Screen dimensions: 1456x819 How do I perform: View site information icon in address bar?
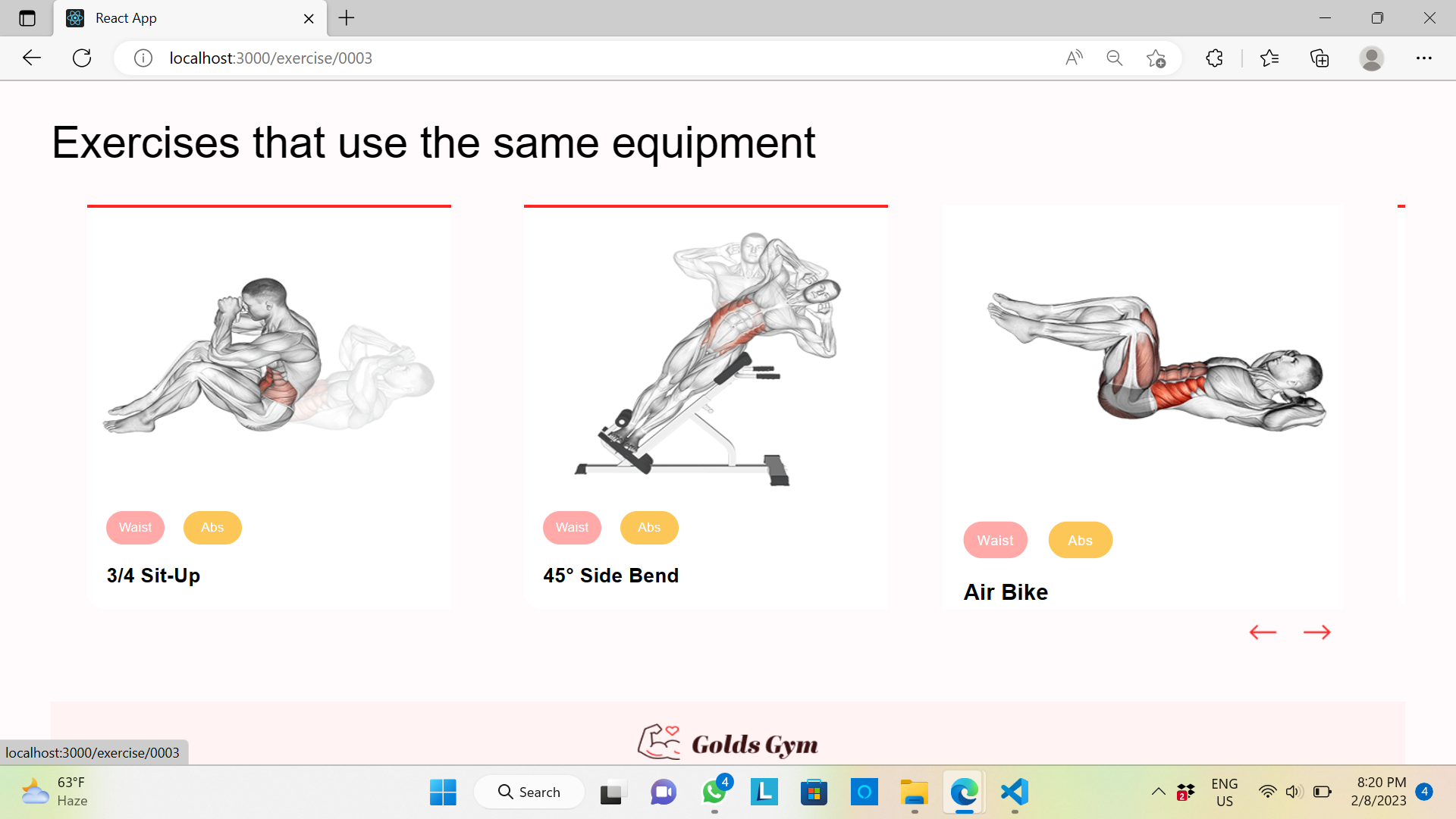(x=143, y=58)
